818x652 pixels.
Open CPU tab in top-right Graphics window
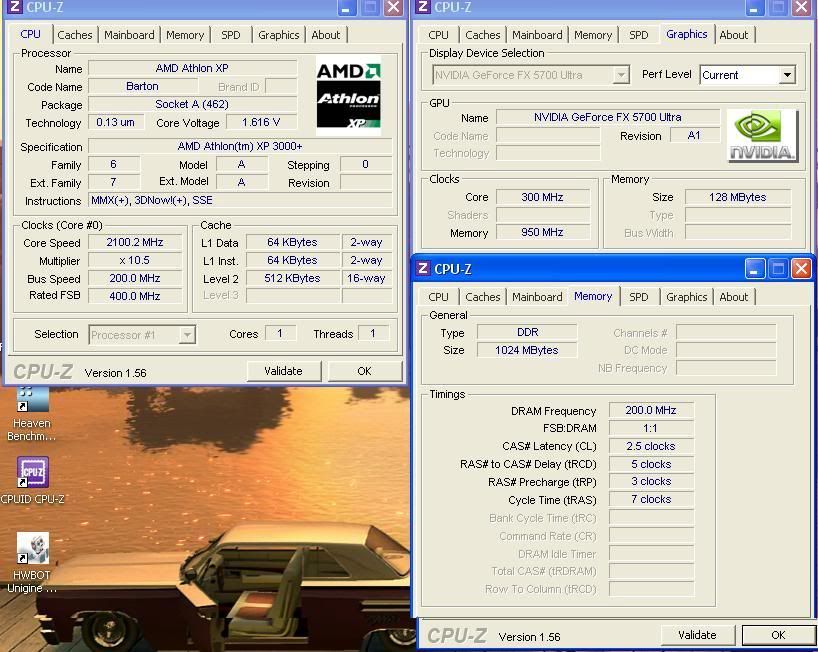click(x=438, y=35)
